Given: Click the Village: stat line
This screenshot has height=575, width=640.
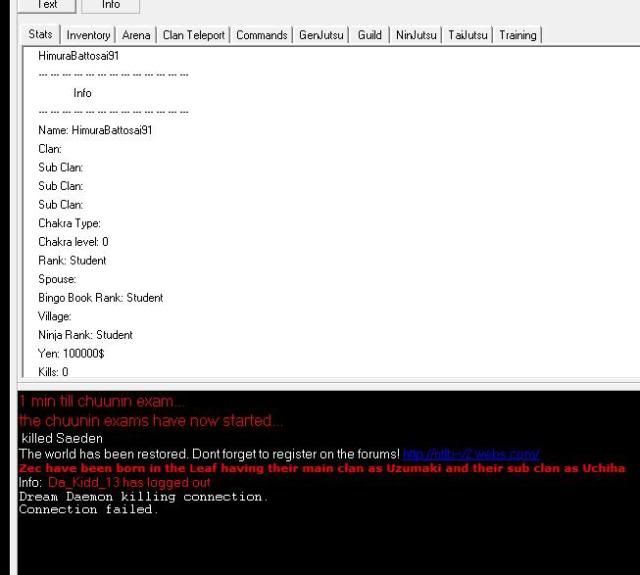Looking at the screenshot, I should [54, 316].
